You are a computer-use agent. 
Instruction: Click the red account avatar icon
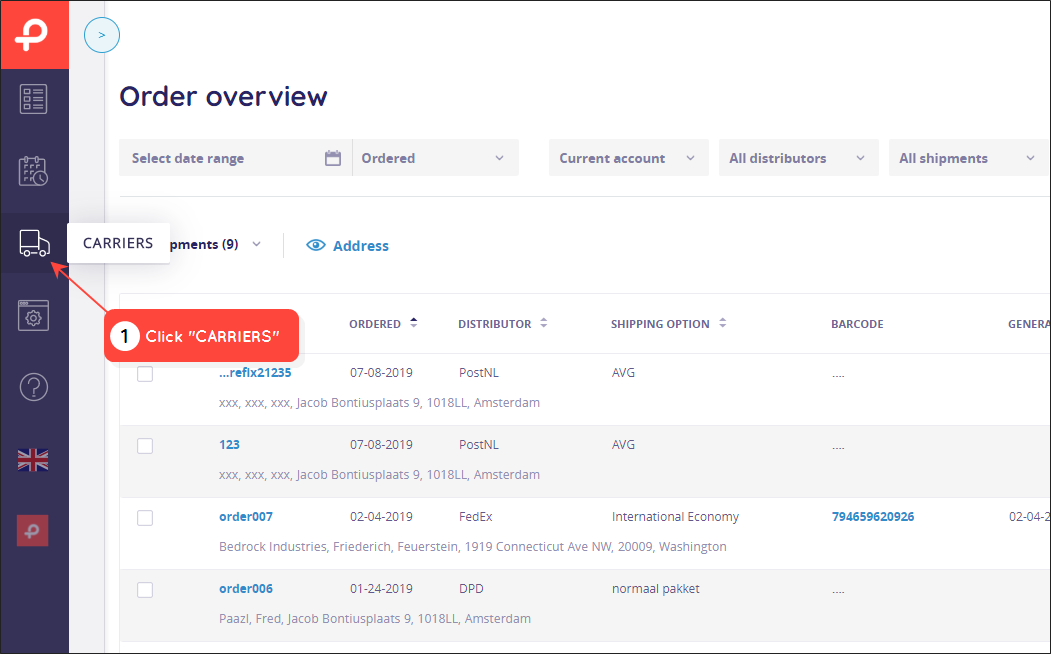33,531
